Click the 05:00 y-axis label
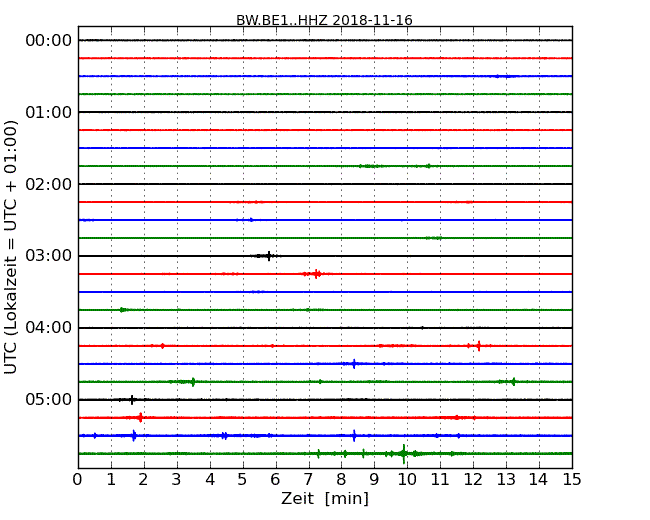This screenshot has height=520, width=650. pyautogui.click(x=49, y=399)
